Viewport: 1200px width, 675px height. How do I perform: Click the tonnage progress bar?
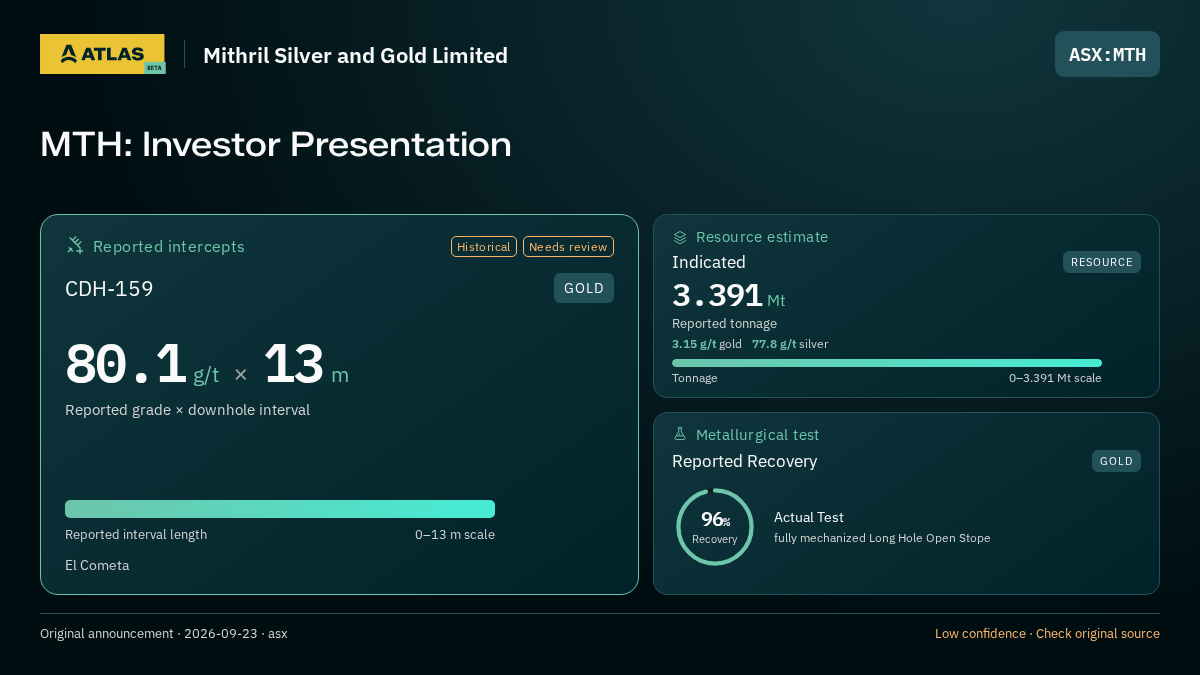(887, 363)
